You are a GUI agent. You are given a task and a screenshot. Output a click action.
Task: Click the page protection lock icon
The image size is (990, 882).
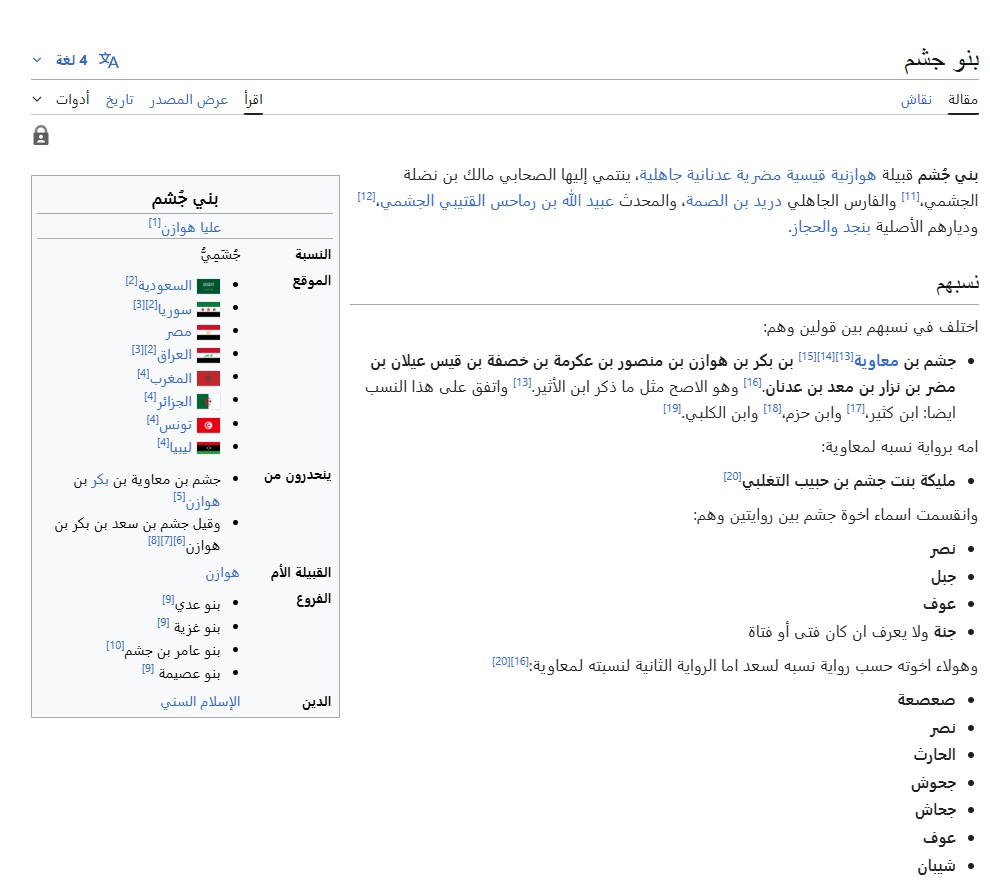pyautogui.click(x=41, y=136)
